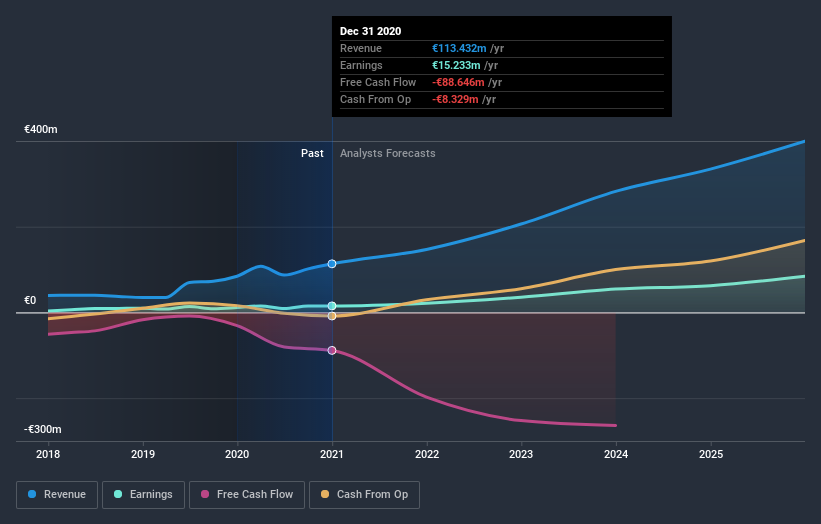Click the -€88.646m free cash flow value
This screenshot has height=524, width=821.
(x=458, y=82)
